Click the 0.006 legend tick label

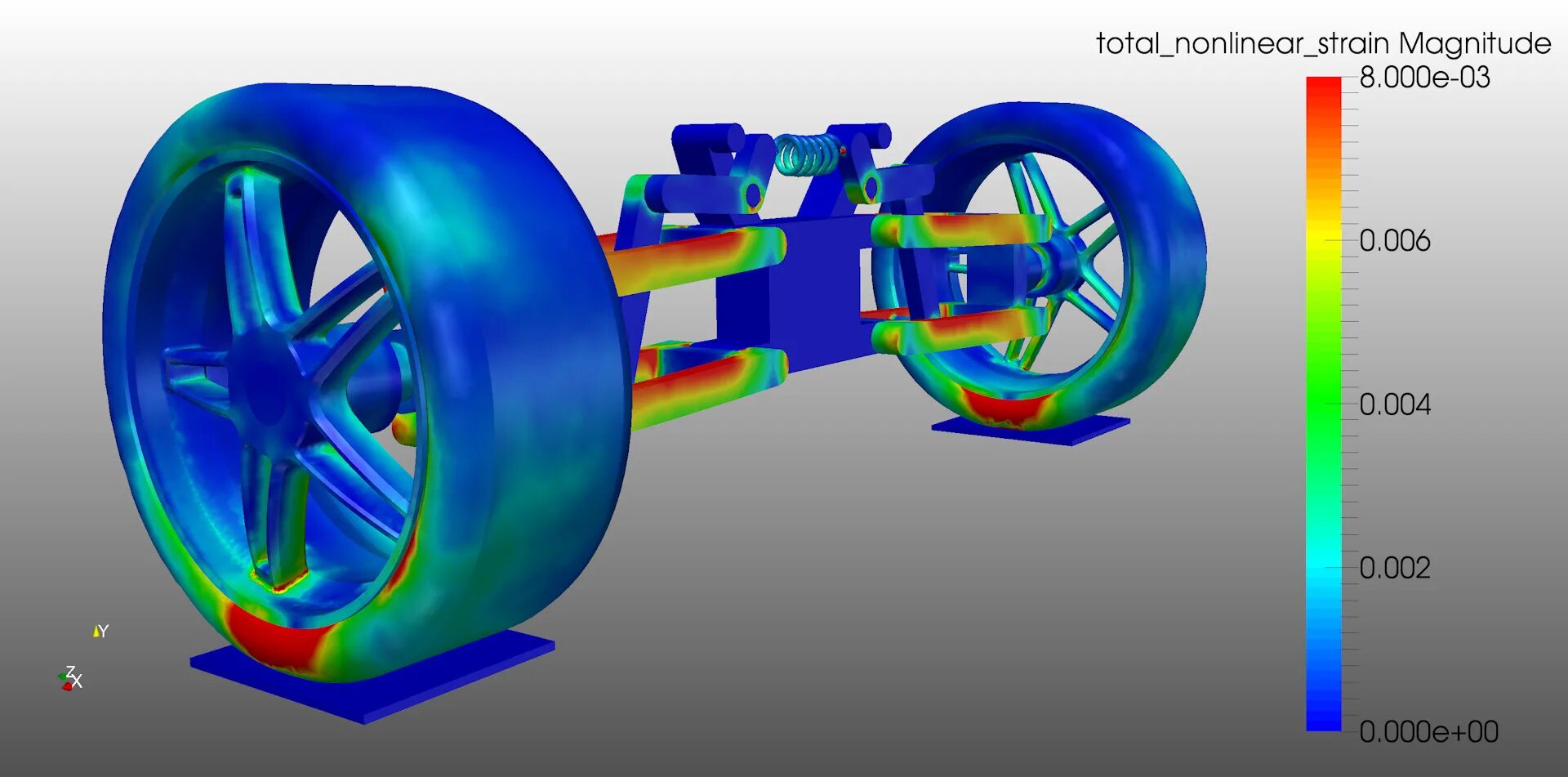pyautogui.click(x=1395, y=241)
